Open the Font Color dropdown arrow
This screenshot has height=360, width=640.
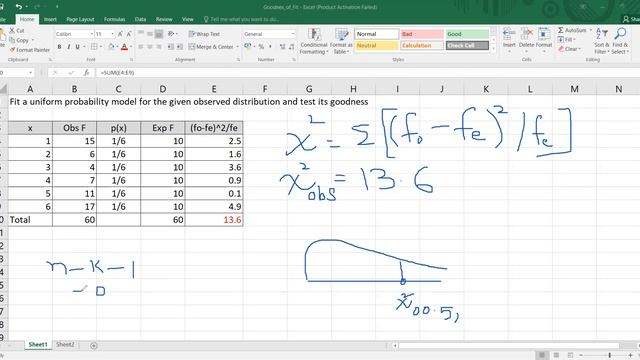click(131, 47)
